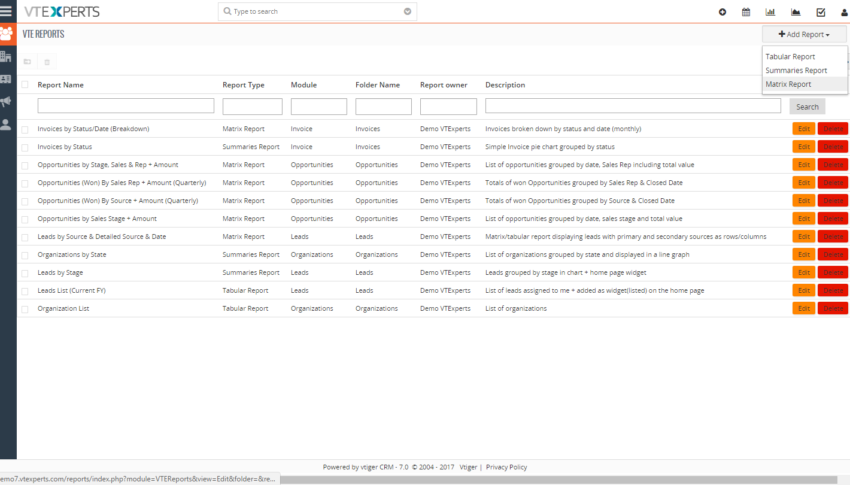The height and width of the screenshot is (485, 850).
Task: Open the vtiger footer link
Action: (468, 467)
